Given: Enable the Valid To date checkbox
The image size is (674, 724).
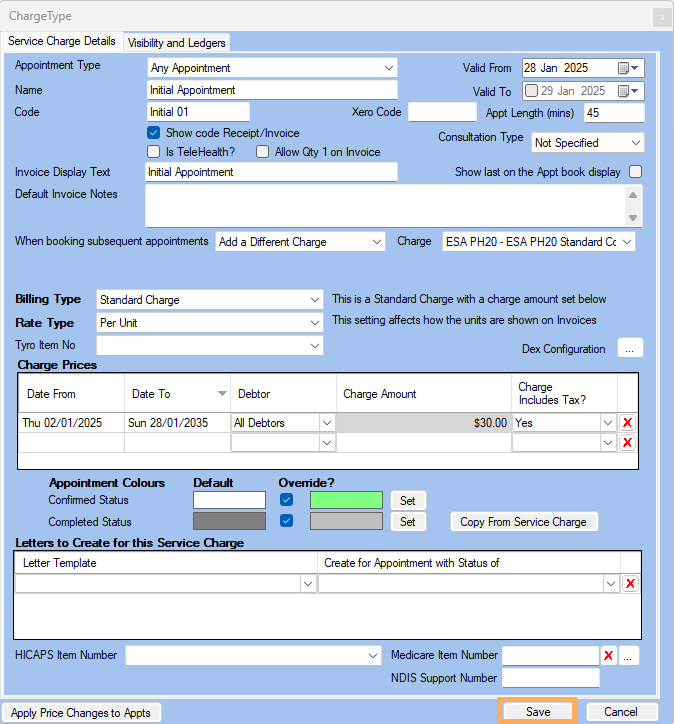Looking at the screenshot, I should tap(531, 90).
